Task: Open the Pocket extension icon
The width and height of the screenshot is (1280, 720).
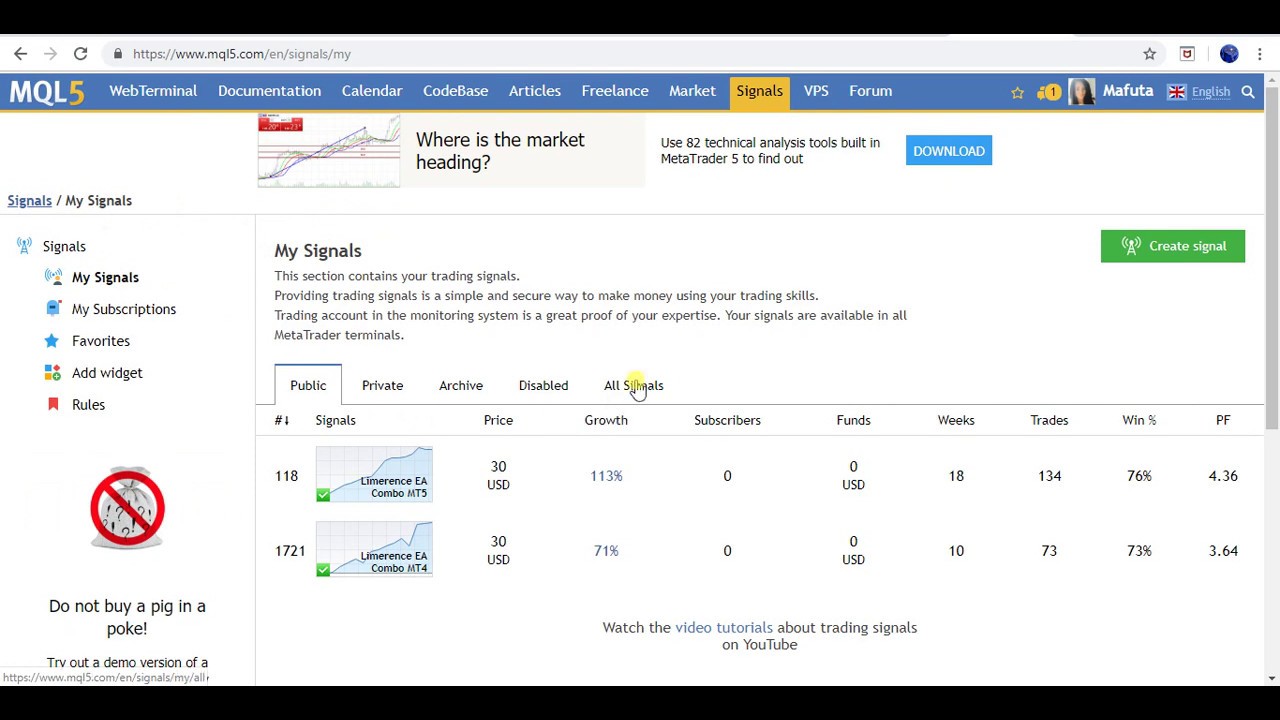Action: pyautogui.click(x=1187, y=54)
